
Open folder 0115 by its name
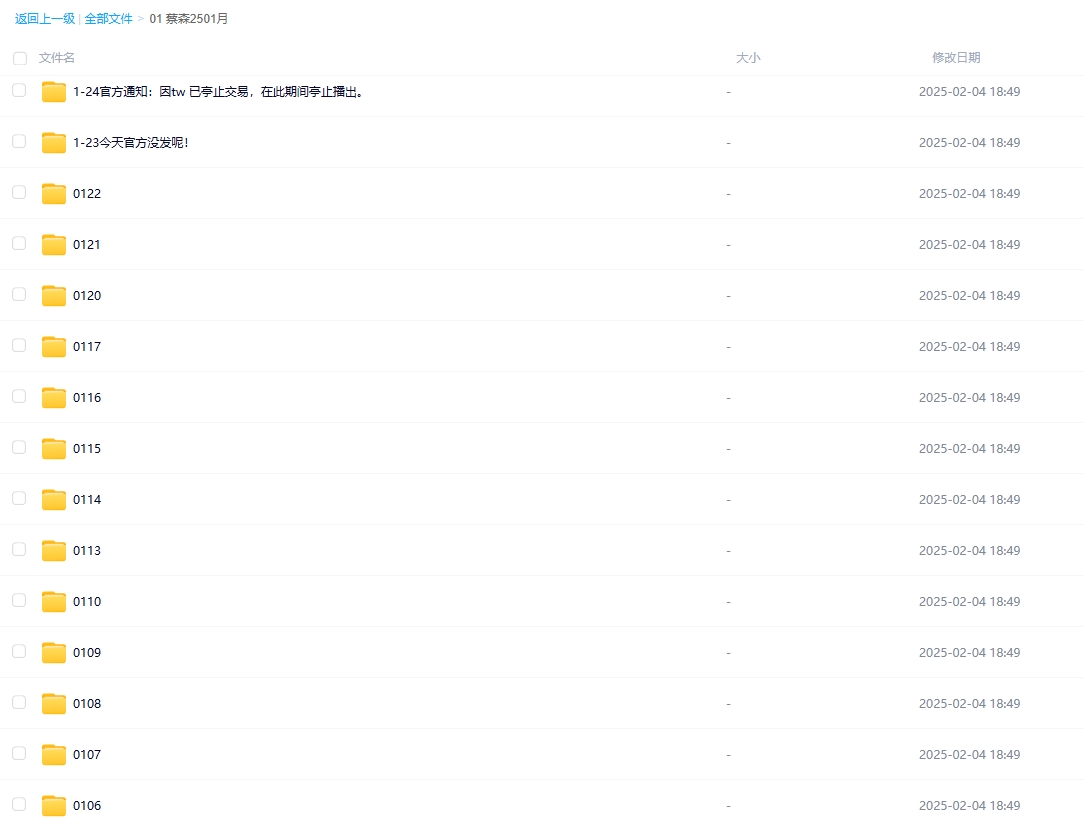pyautogui.click(x=86, y=448)
